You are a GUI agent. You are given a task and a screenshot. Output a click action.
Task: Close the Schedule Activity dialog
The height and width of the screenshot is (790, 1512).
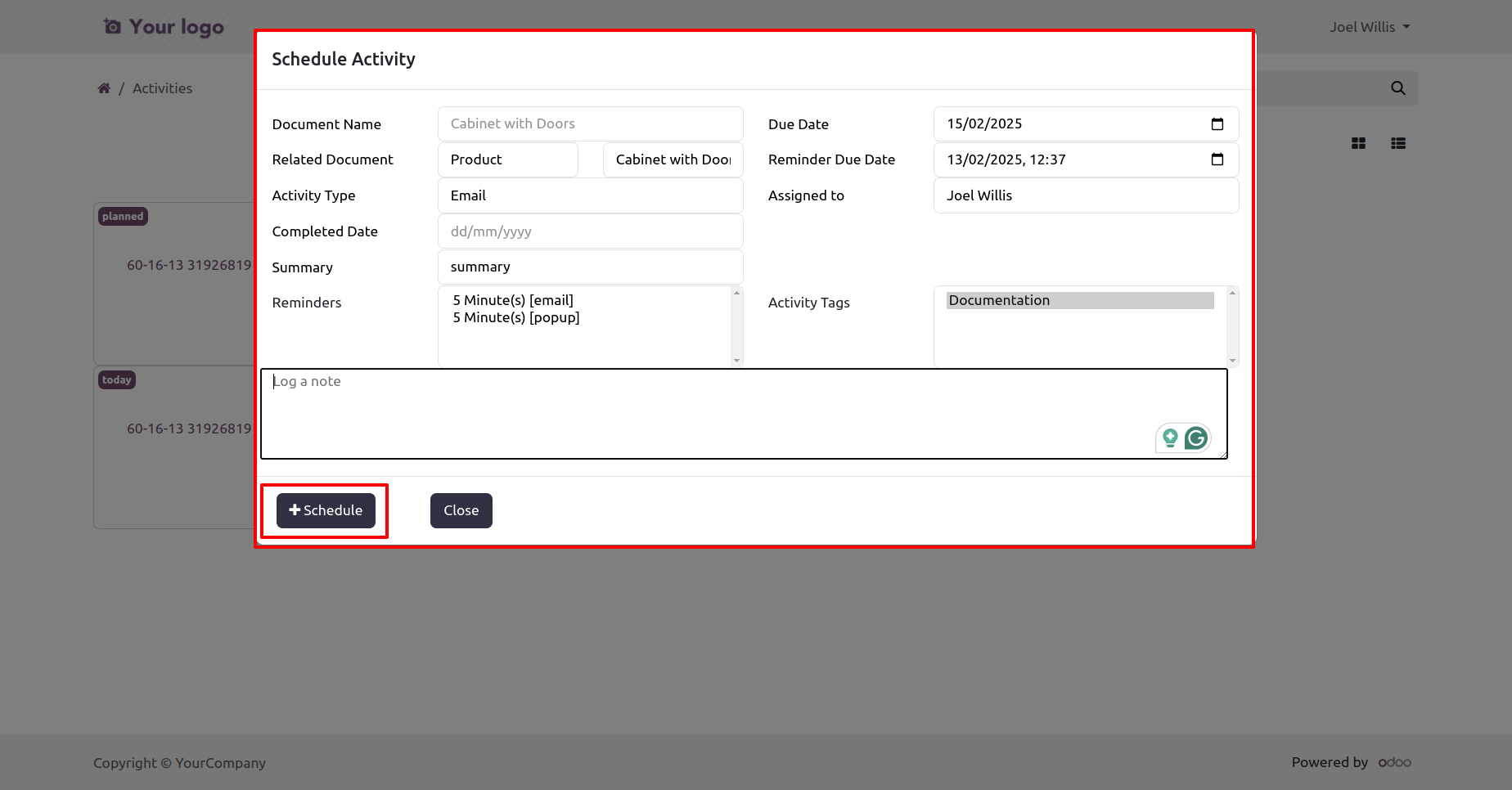pyautogui.click(x=461, y=510)
